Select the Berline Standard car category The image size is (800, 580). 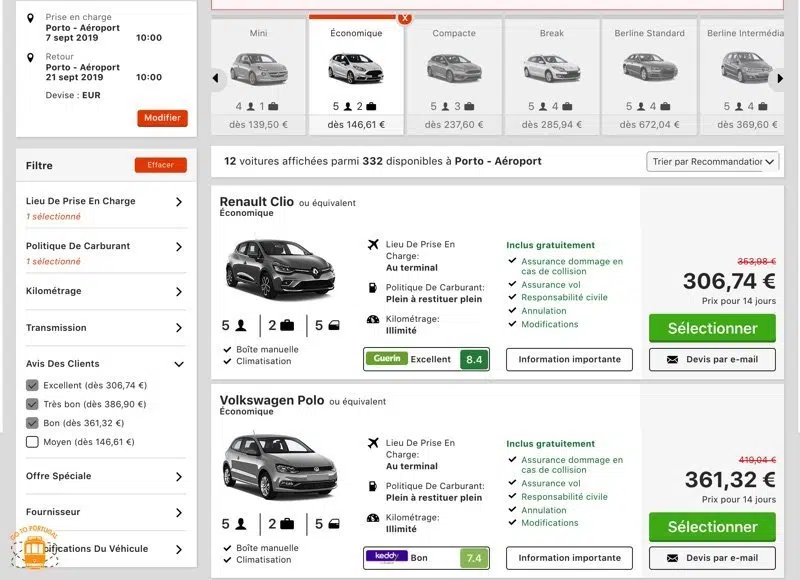click(x=649, y=78)
